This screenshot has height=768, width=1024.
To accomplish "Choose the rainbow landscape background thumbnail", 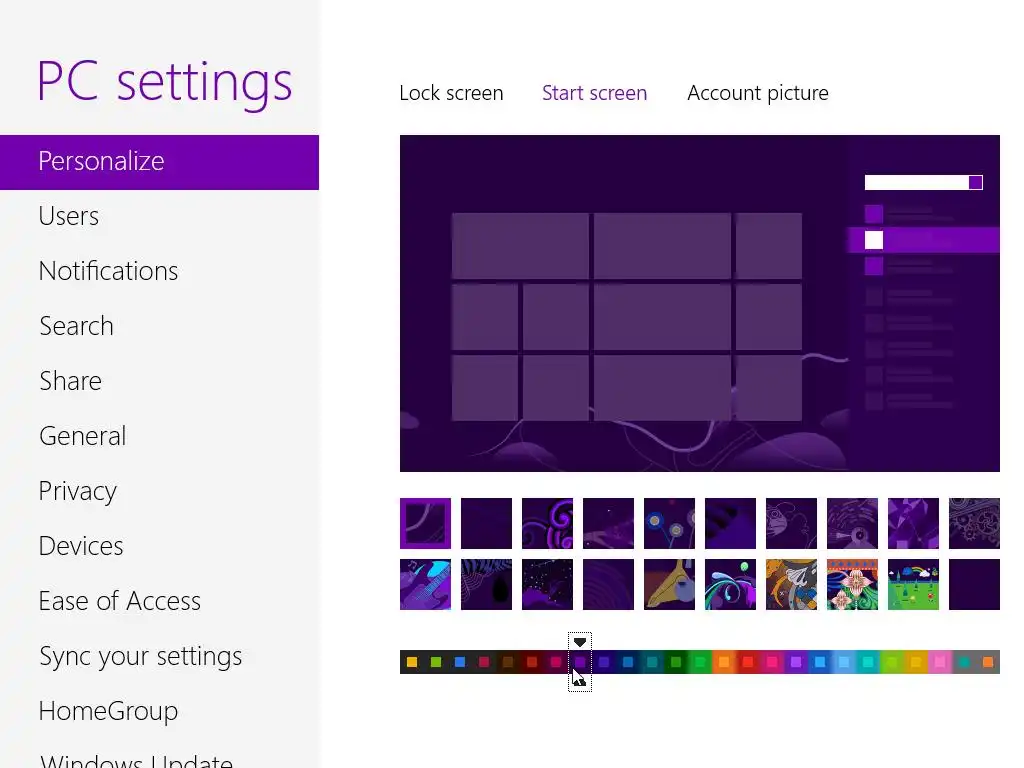I will (913, 584).
